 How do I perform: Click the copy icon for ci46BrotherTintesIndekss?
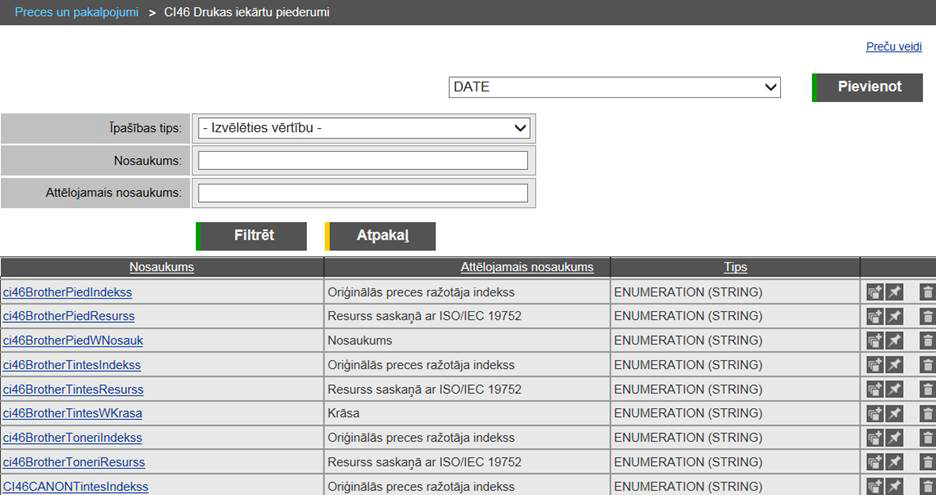point(875,365)
